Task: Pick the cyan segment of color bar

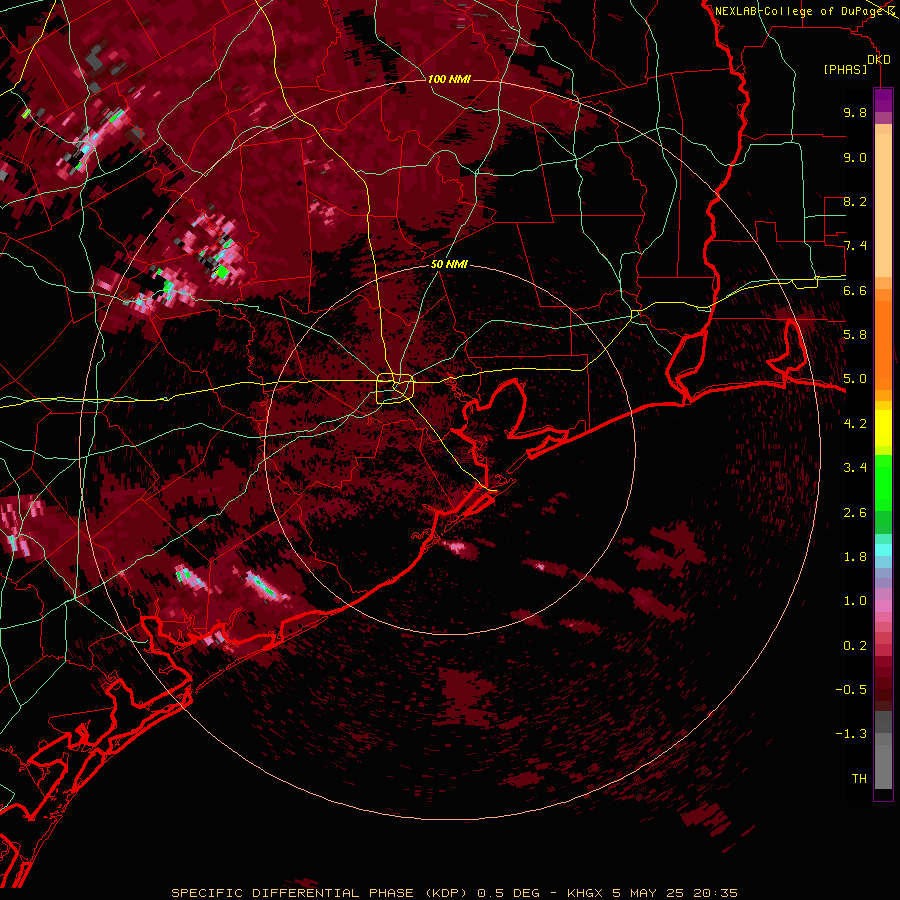Action: pos(883,550)
